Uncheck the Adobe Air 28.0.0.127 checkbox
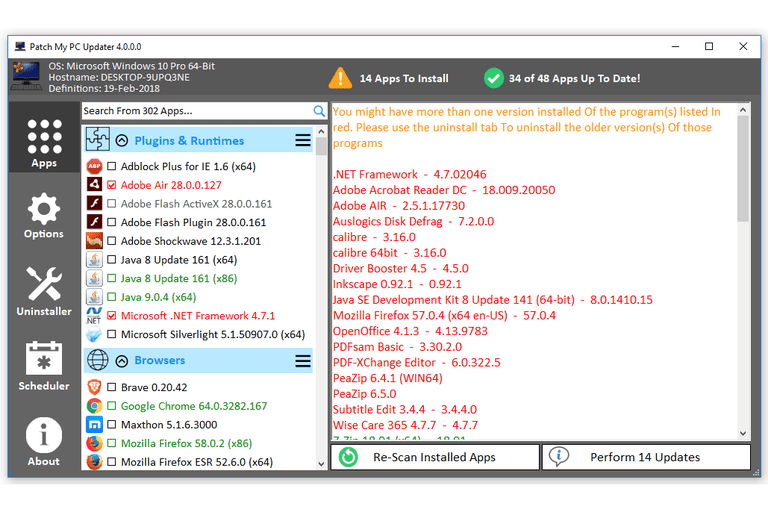The height and width of the screenshot is (512, 768). 112,185
